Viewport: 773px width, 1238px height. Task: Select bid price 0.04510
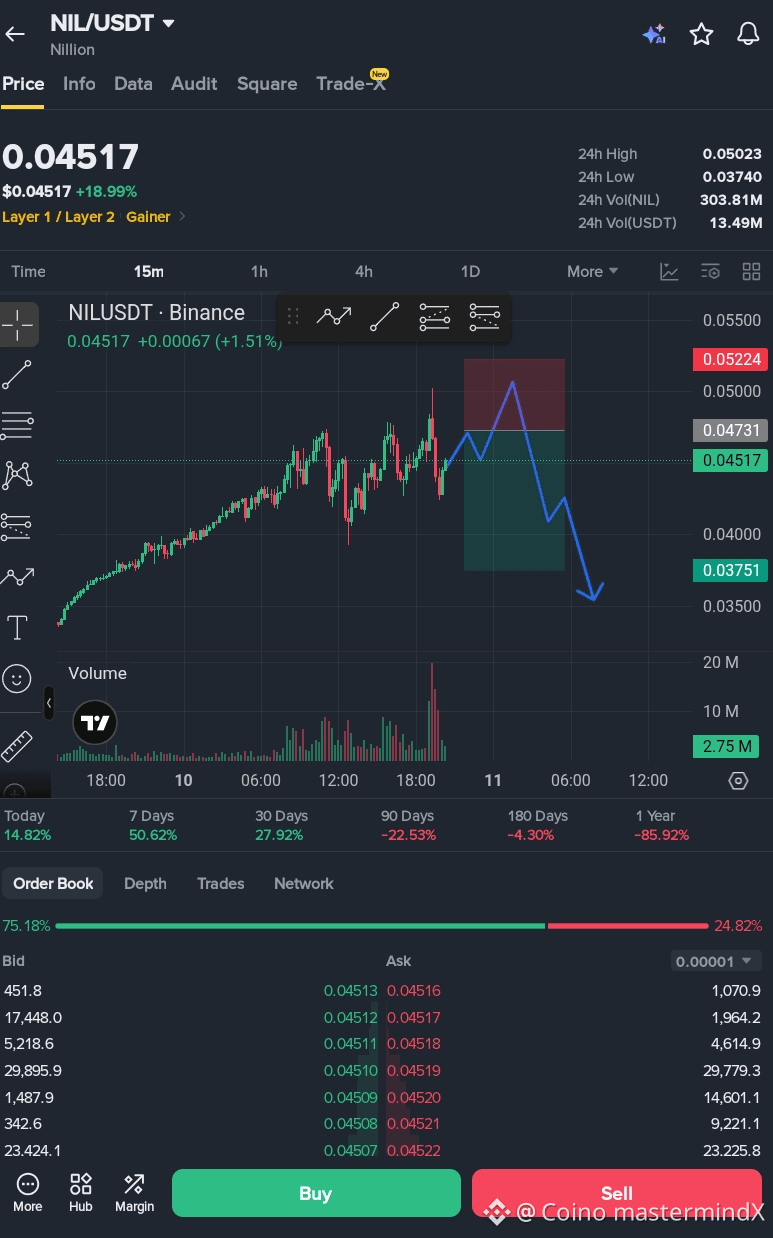(x=350, y=1070)
